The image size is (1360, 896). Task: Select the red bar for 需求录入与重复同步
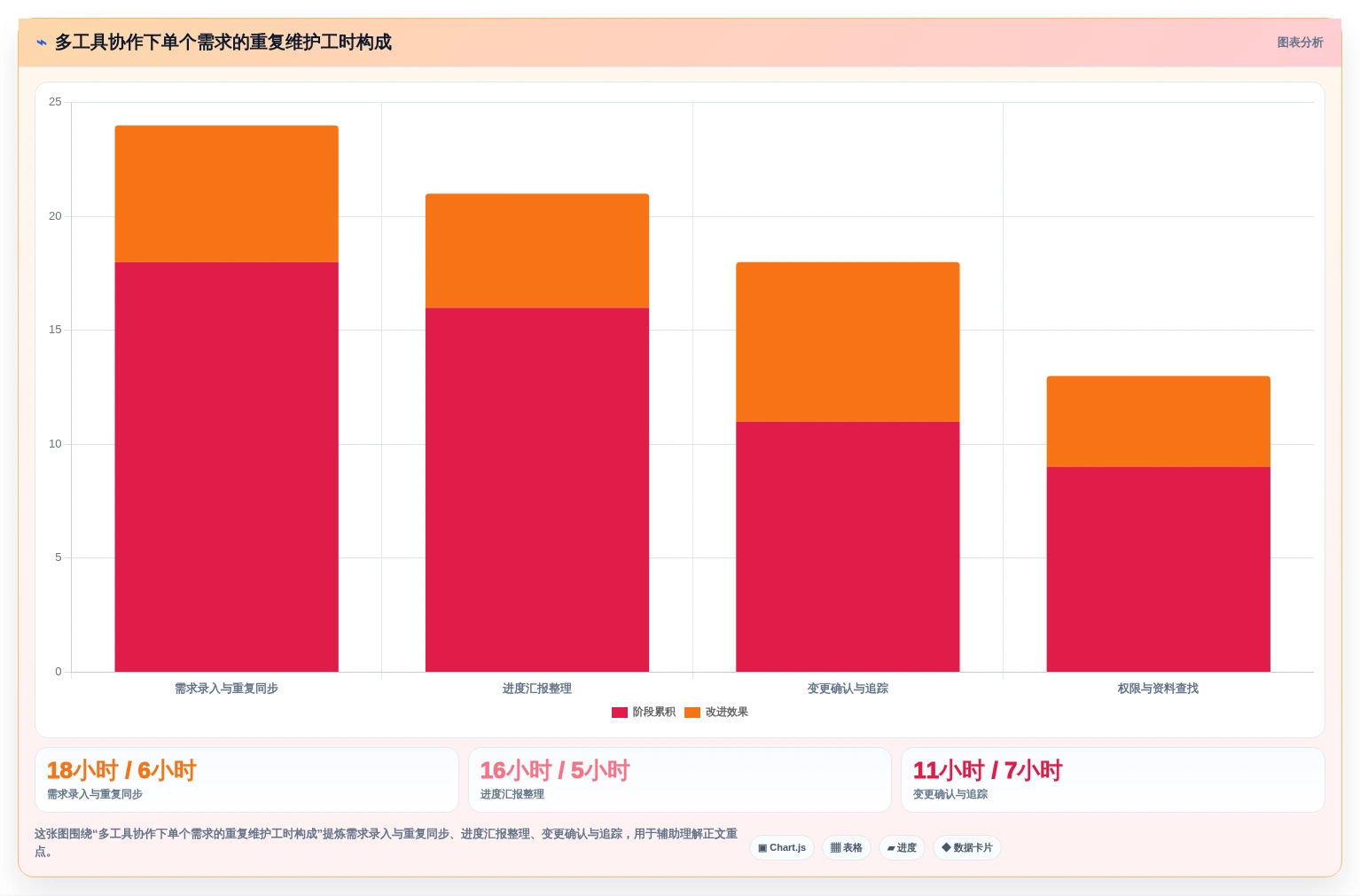[226, 467]
